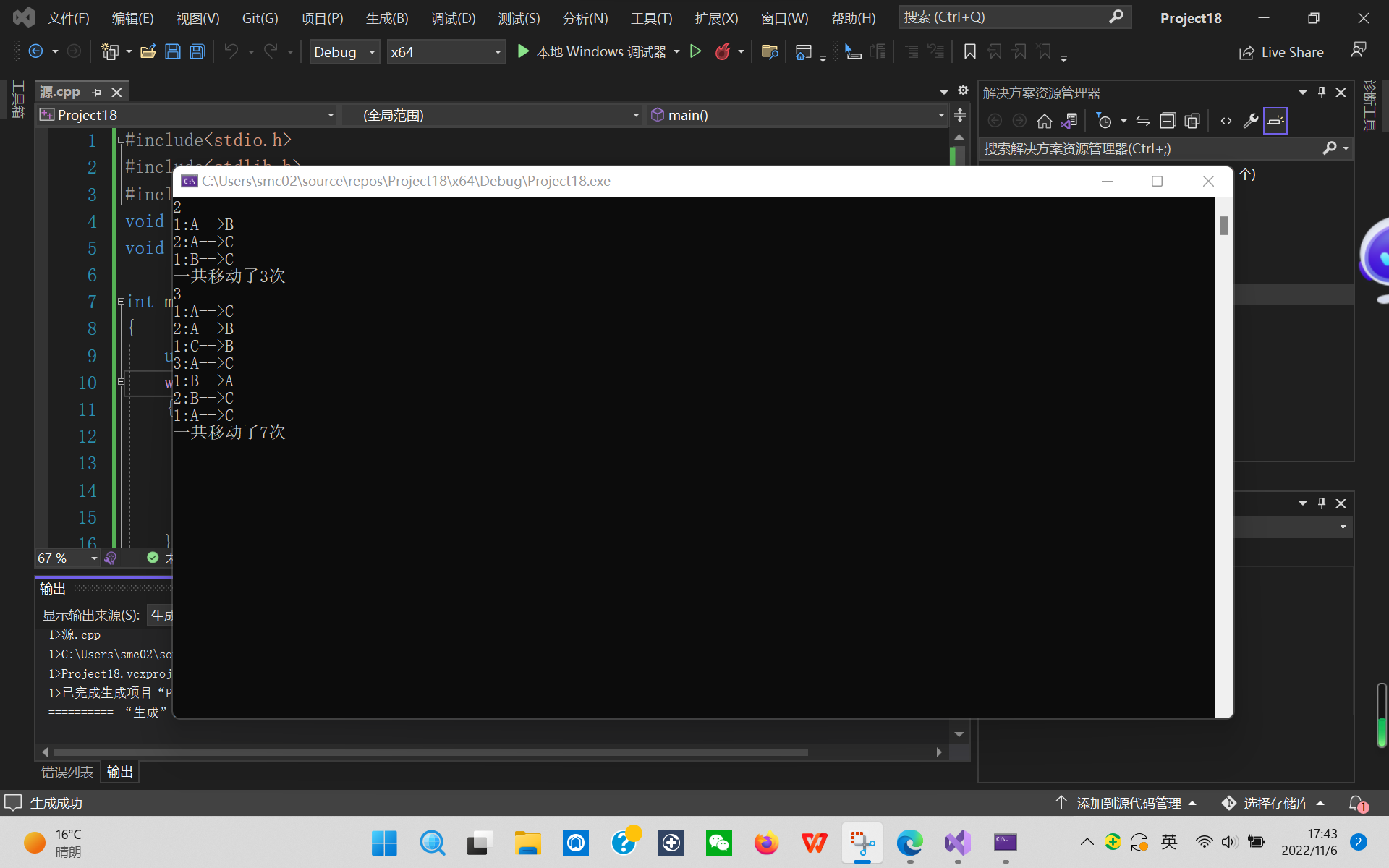Click the Live Share button
The height and width of the screenshot is (868, 1389).
click(x=1281, y=52)
